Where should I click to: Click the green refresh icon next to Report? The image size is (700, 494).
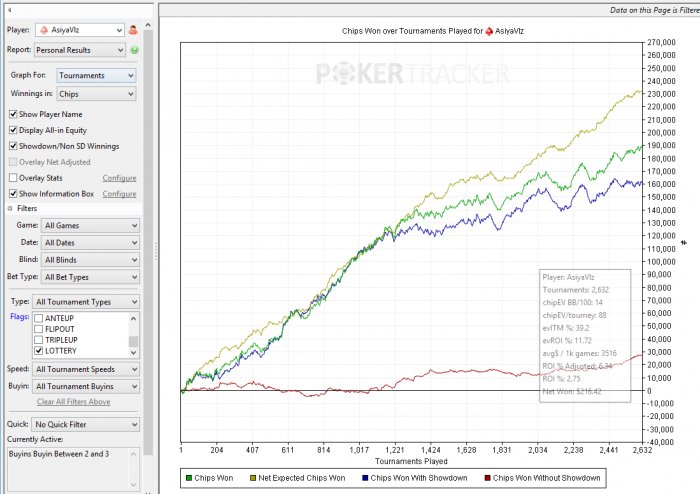point(133,48)
